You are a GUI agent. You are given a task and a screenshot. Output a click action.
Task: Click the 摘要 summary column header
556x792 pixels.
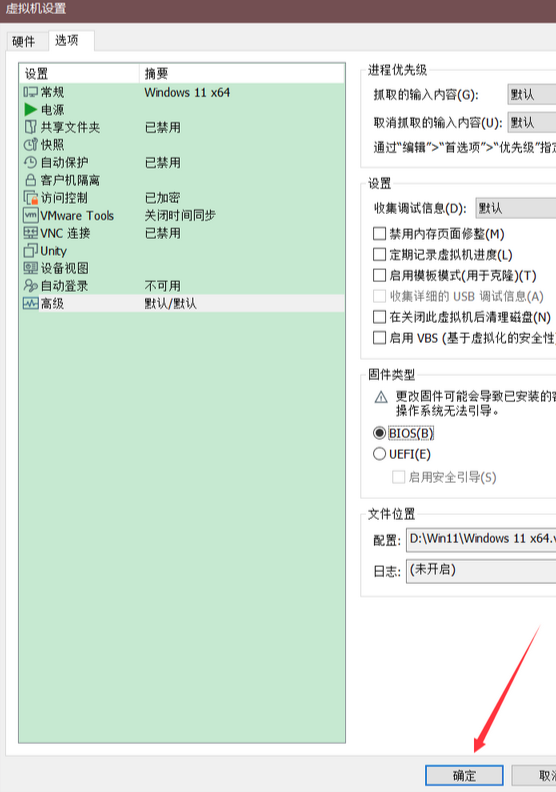[x=242, y=74]
